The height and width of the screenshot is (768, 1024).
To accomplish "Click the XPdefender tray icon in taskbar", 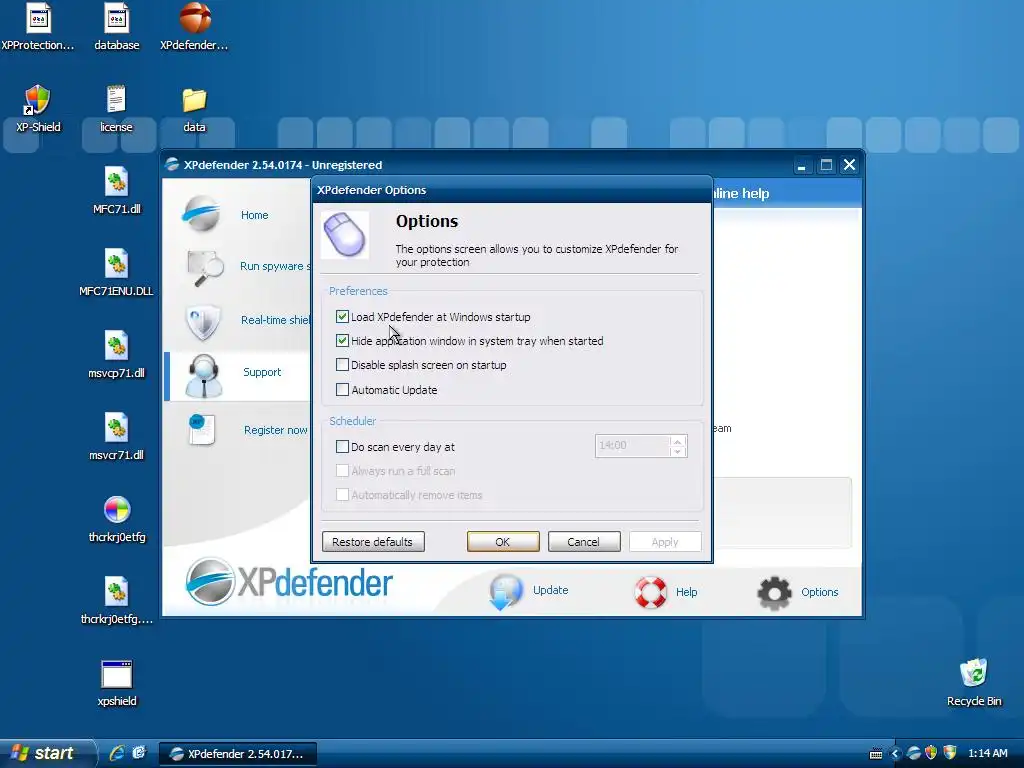I will point(914,754).
